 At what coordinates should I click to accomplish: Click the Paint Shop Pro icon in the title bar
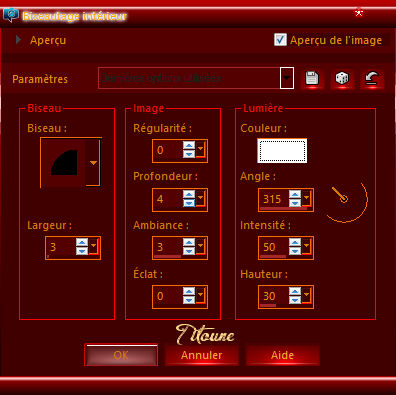pyautogui.click(x=11, y=15)
